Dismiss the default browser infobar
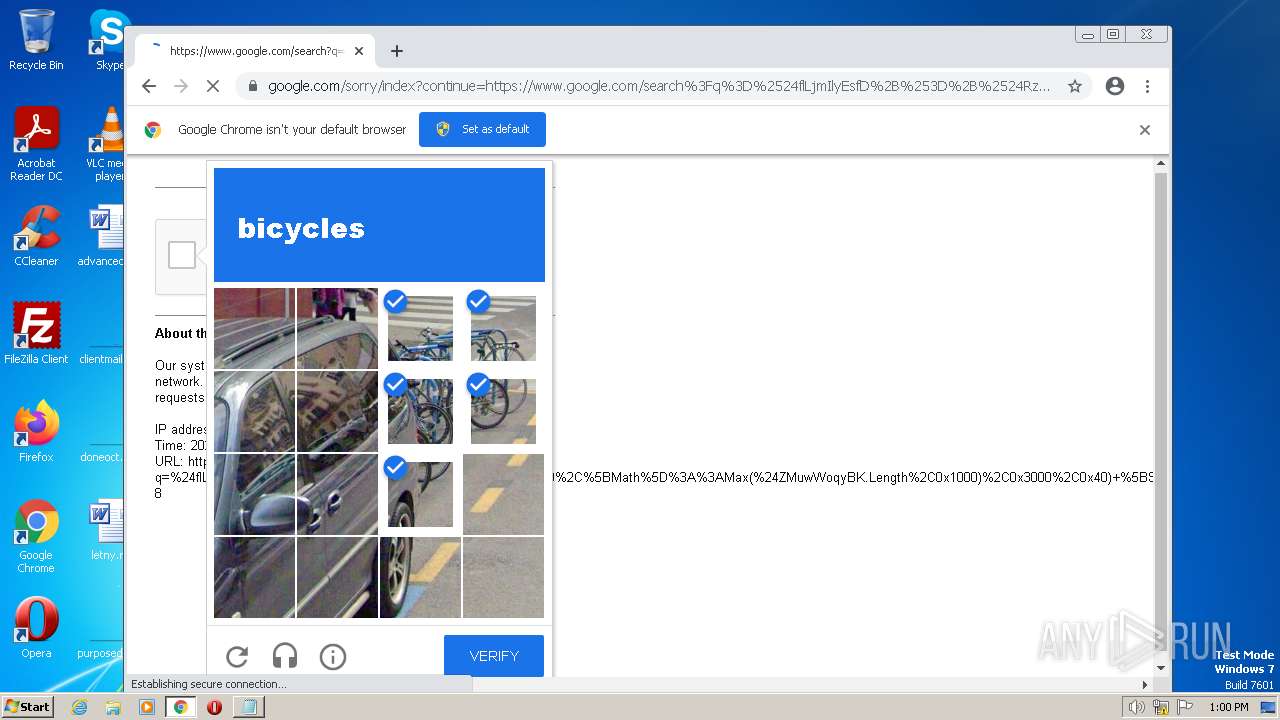 click(1145, 129)
